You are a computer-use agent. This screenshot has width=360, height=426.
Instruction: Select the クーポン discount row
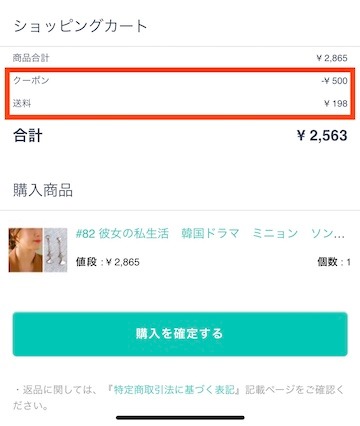point(180,81)
